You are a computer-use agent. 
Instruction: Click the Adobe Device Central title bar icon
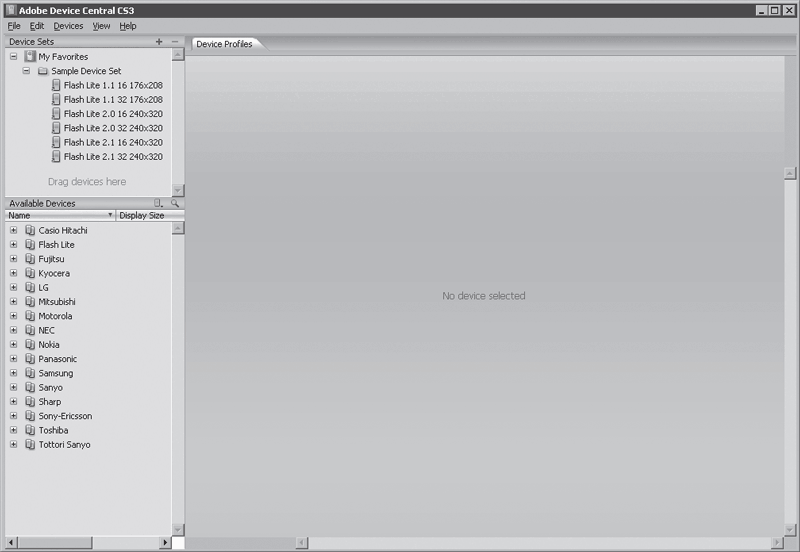pyautogui.click(x=11, y=10)
